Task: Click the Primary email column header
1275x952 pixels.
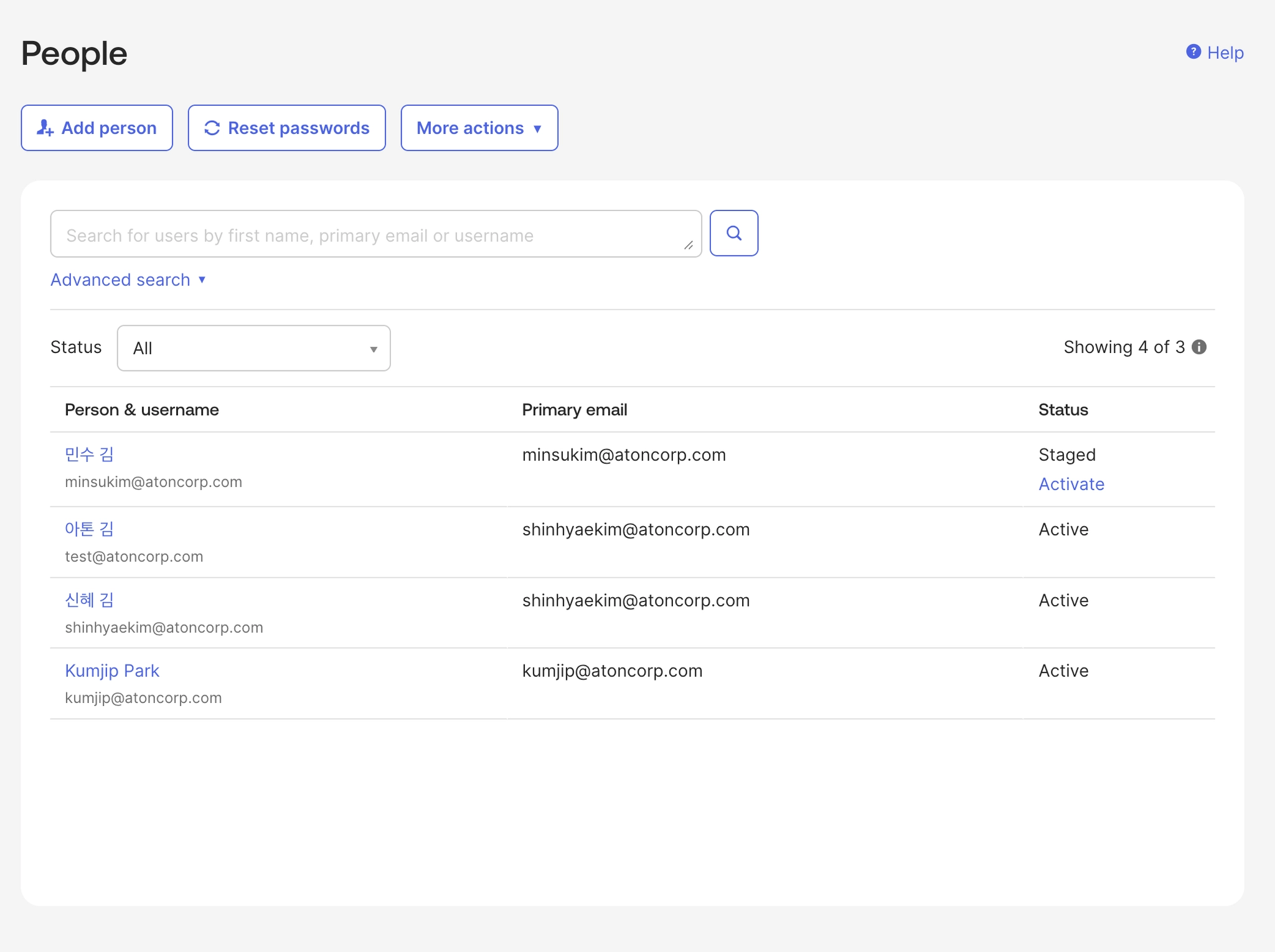Action: coord(574,410)
